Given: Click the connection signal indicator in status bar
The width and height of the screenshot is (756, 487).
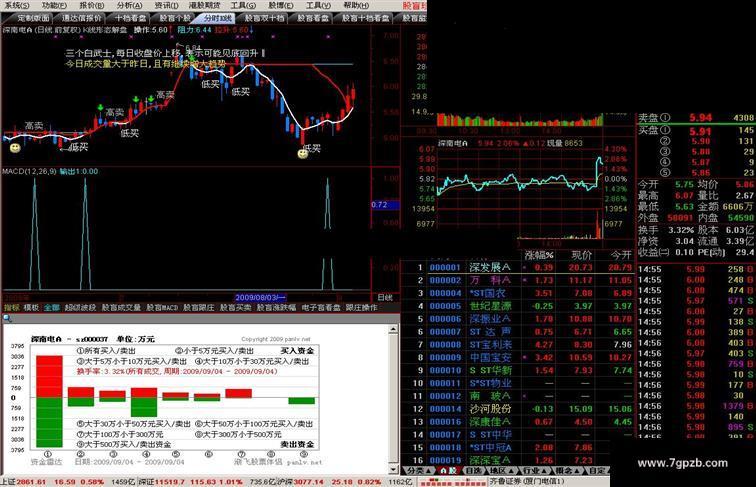Looking at the screenshot, I should coord(452,482).
